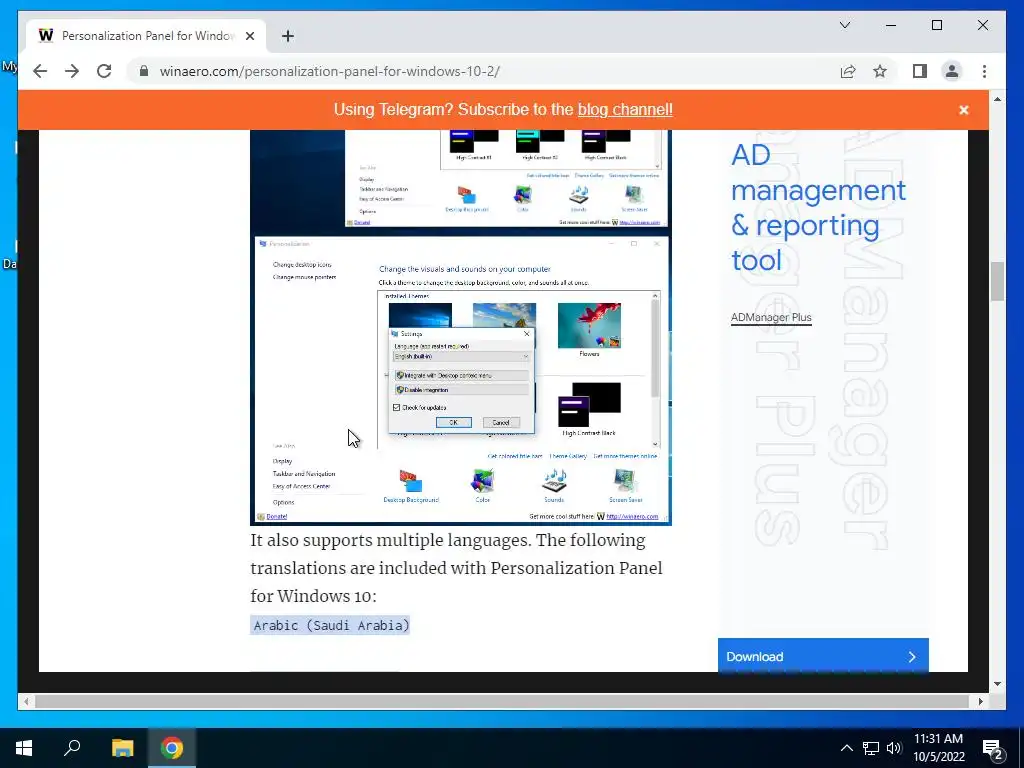Image resolution: width=1024 pixels, height=768 pixels.
Task: Open File Explorer from the taskbar
Action: (122, 748)
